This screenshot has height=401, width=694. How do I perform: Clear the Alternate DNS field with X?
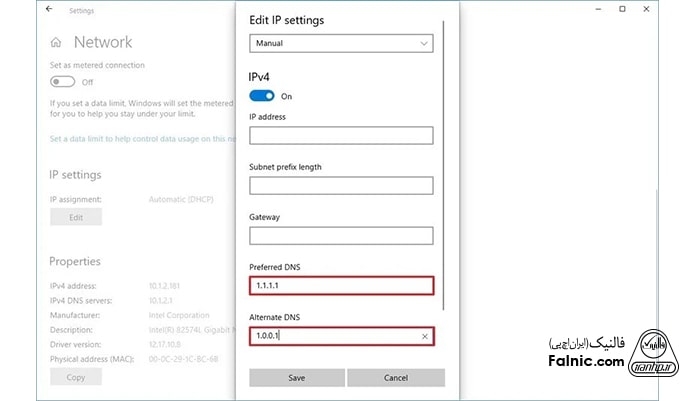(424, 336)
